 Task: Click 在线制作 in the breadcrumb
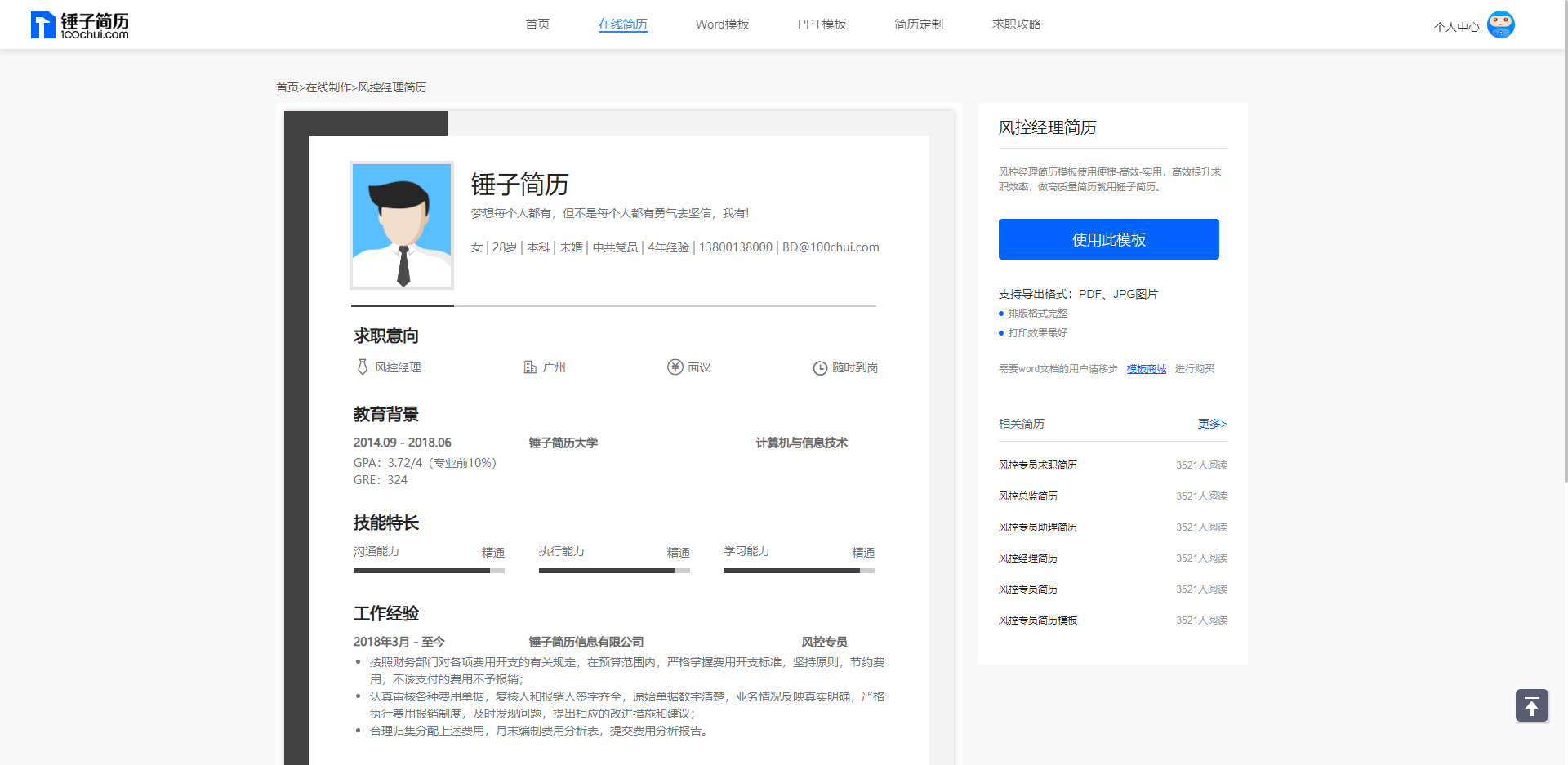tap(328, 87)
